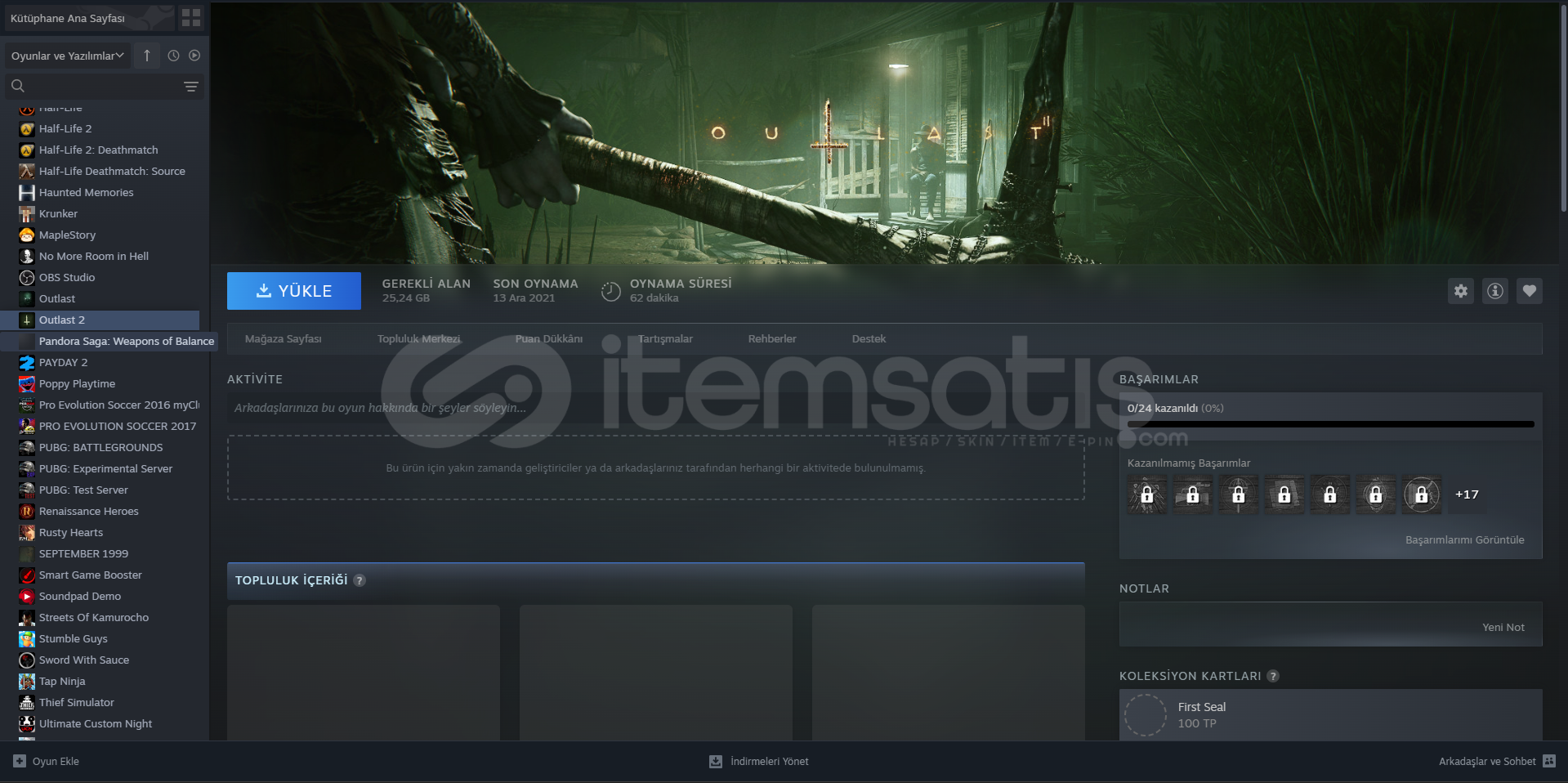Open the Topluluk Merkezi tab
This screenshot has height=783, width=1568.
(419, 338)
